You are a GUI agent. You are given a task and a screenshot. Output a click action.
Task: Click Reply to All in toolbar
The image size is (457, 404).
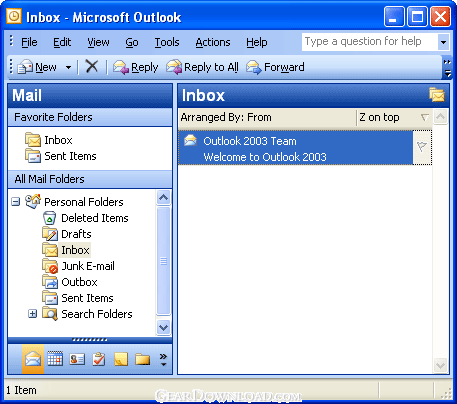tap(202, 67)
